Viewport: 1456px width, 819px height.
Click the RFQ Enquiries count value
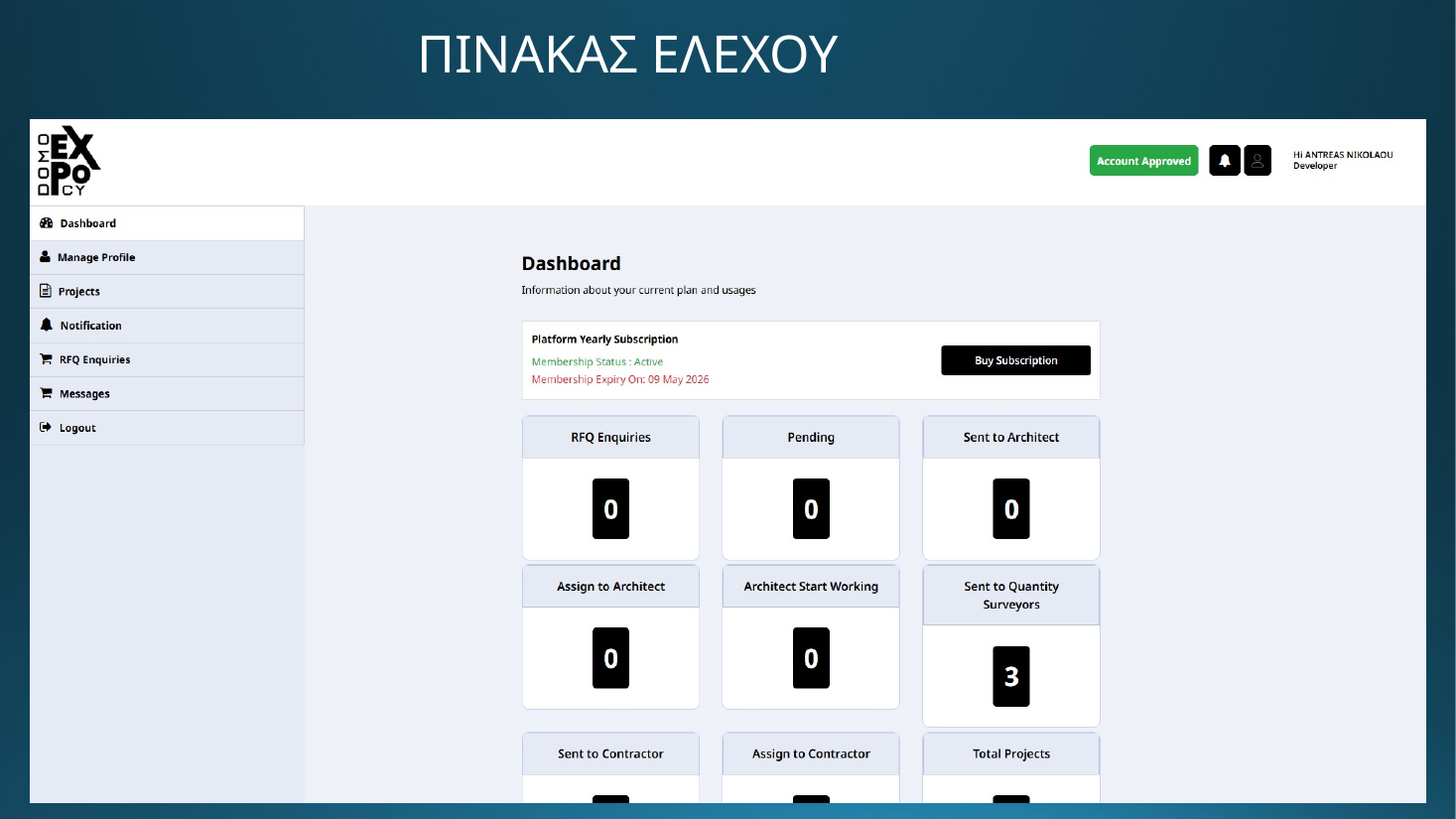tap(610, 509)
